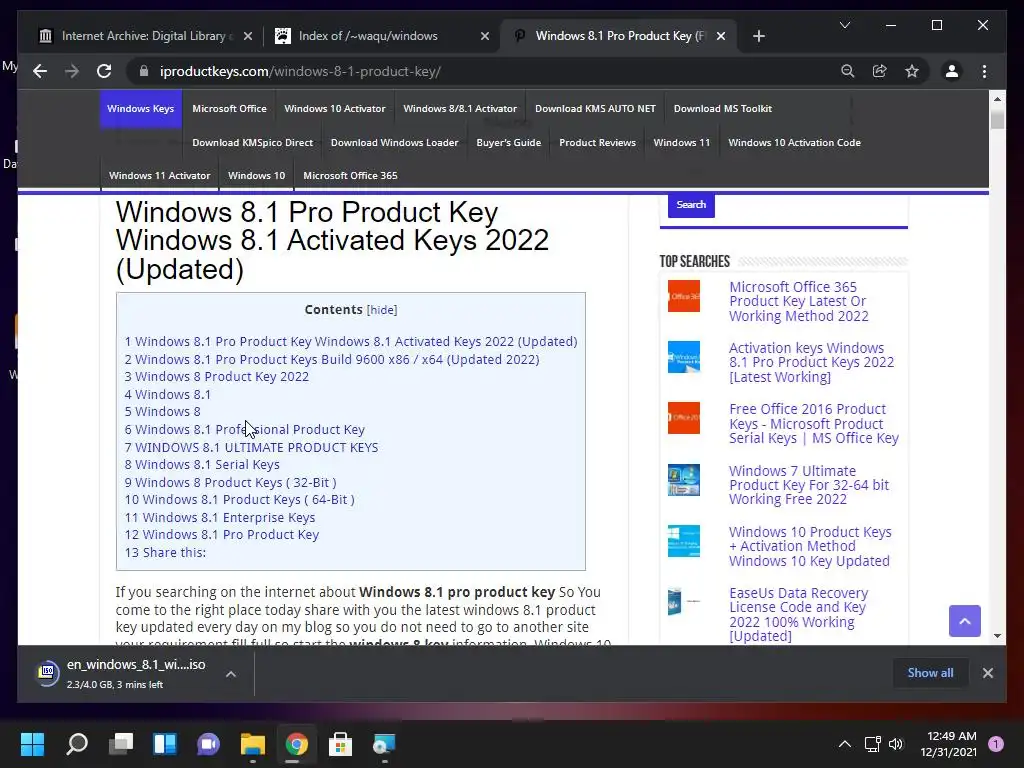Open EaseUs Data Recovery License Code link
1024x768 pixels.
[x=798, y=614]
